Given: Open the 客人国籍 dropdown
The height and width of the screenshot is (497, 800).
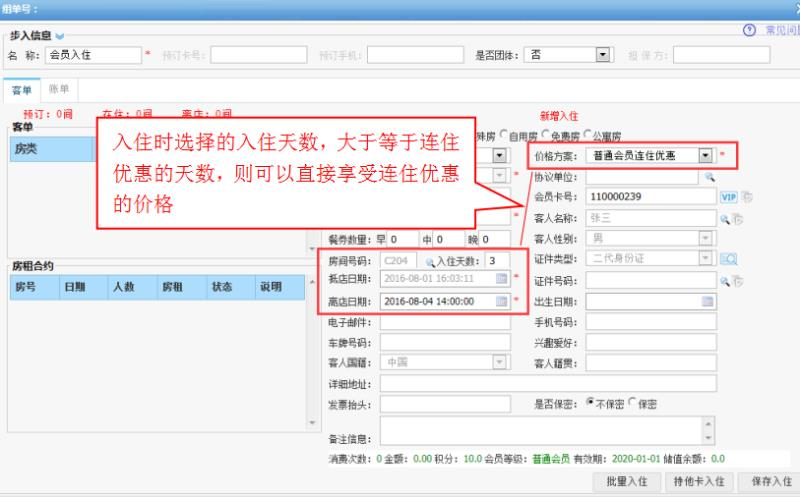Looking at the screenshot, I should pyautogui.click(x=499, y=362).
